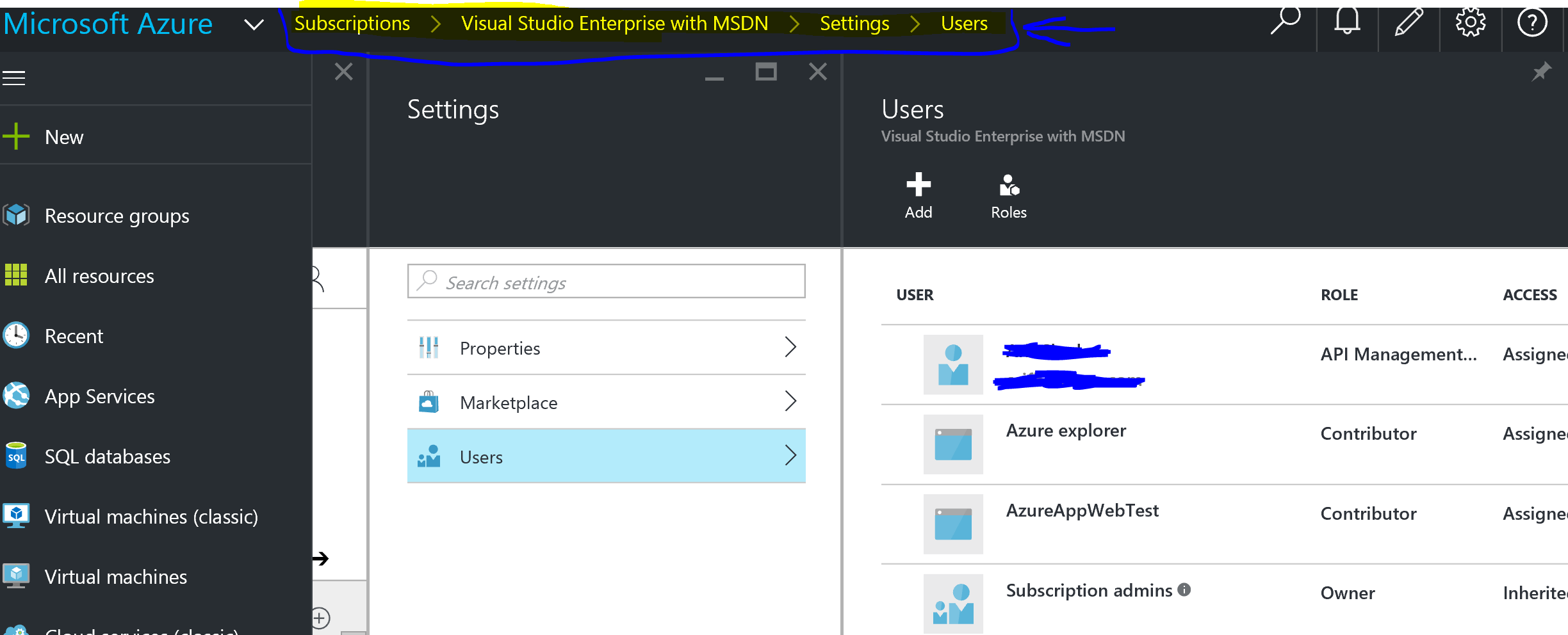The width and height of the screenshot is (1568, 635).
Task: Minimize the Settings blade
Action: click(714, 77)
